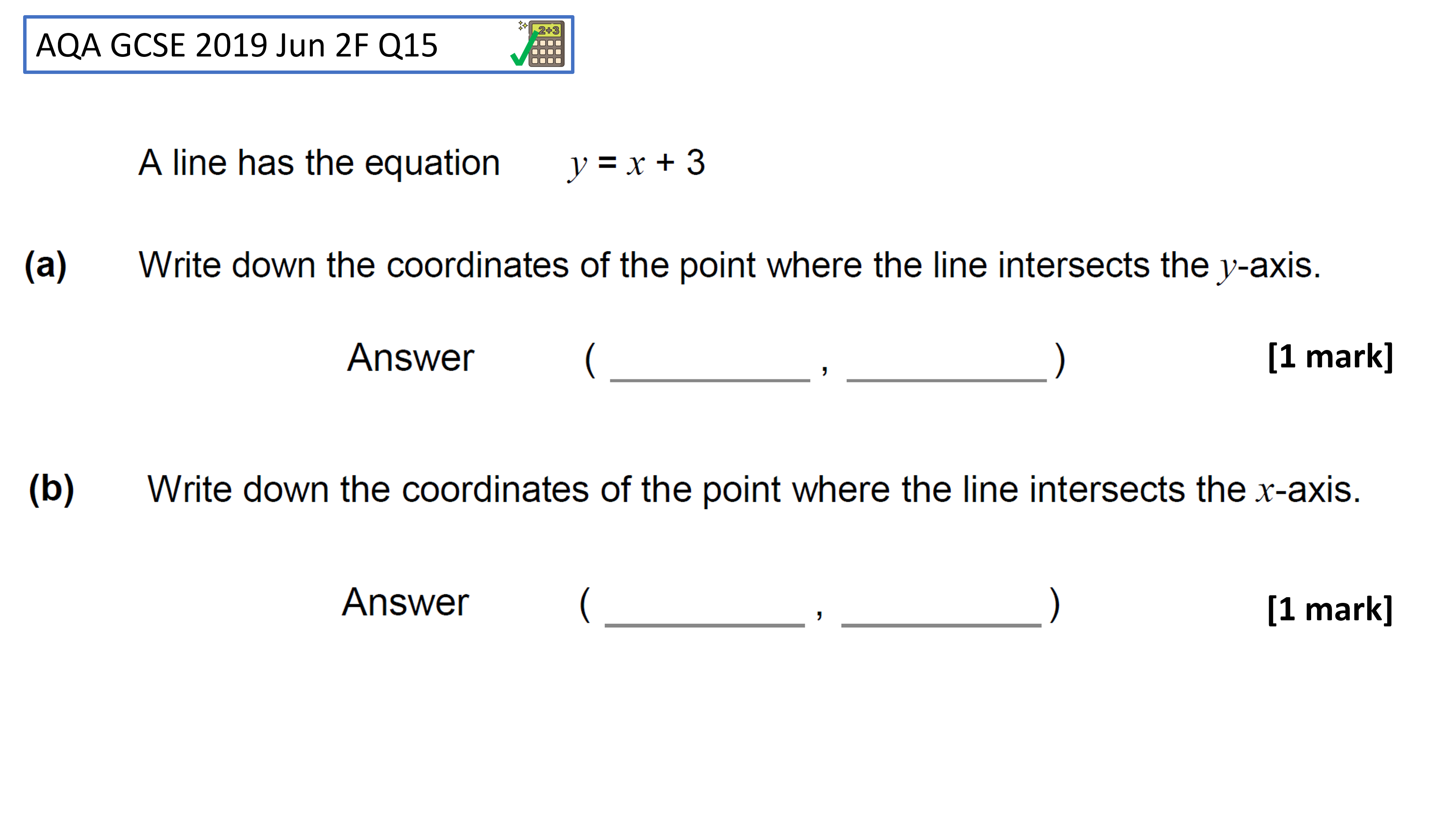Click the [1 mark] label for part (b)
This screenshot has height=819, width=1456.
1330,609
